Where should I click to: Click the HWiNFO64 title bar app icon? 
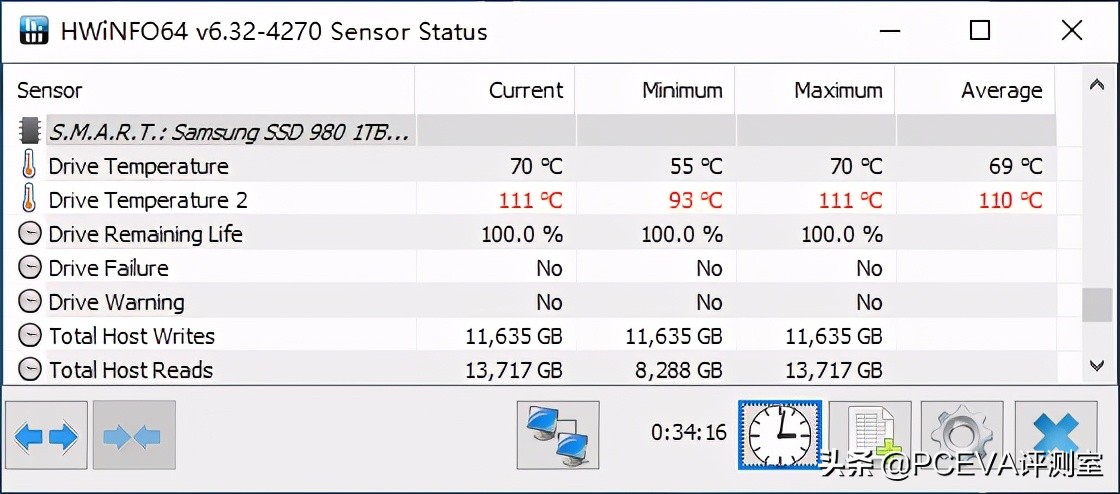(x=34, y=31)
